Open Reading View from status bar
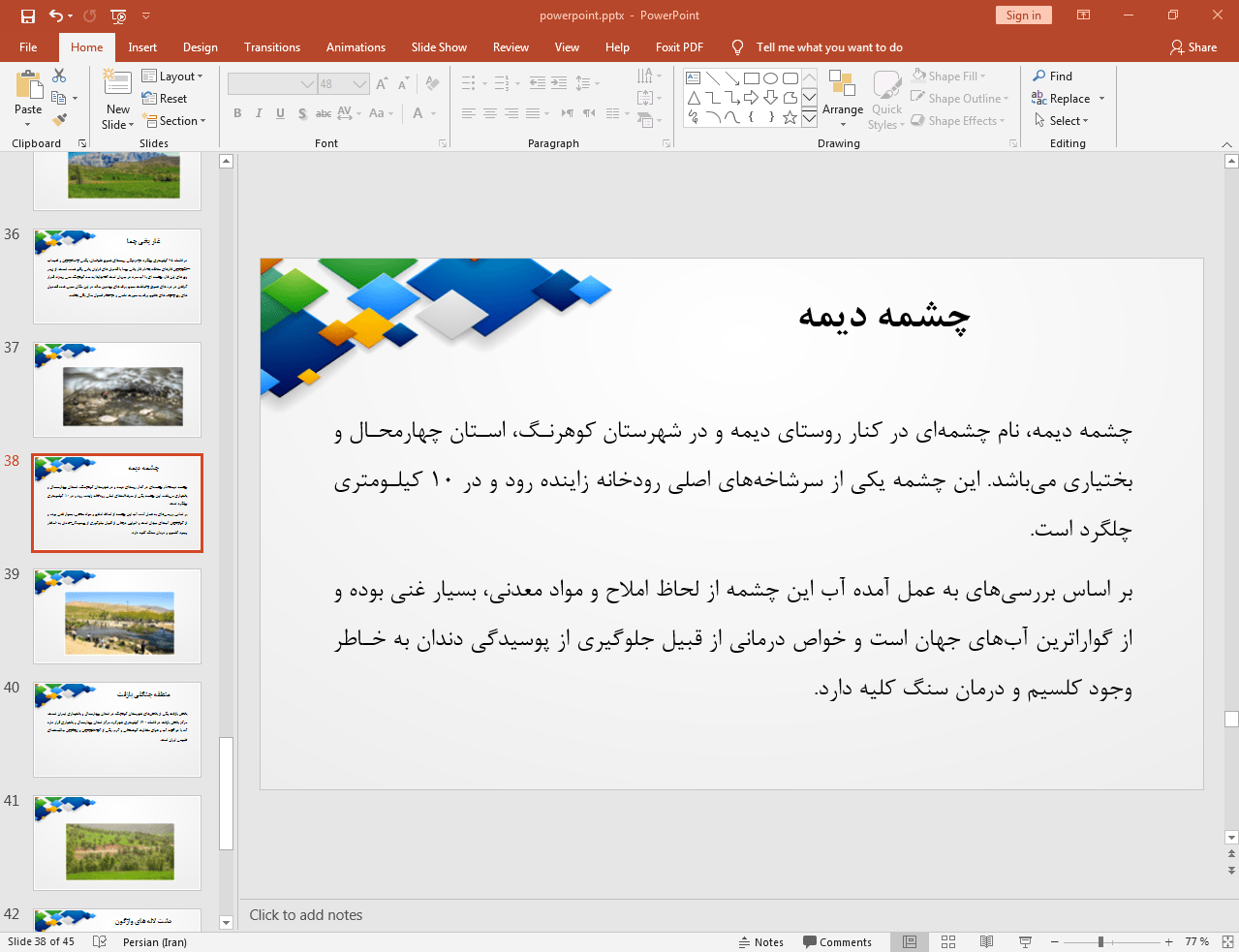Screen dimensions: 1239x952 pyautogui.click(x=986, y=941)
